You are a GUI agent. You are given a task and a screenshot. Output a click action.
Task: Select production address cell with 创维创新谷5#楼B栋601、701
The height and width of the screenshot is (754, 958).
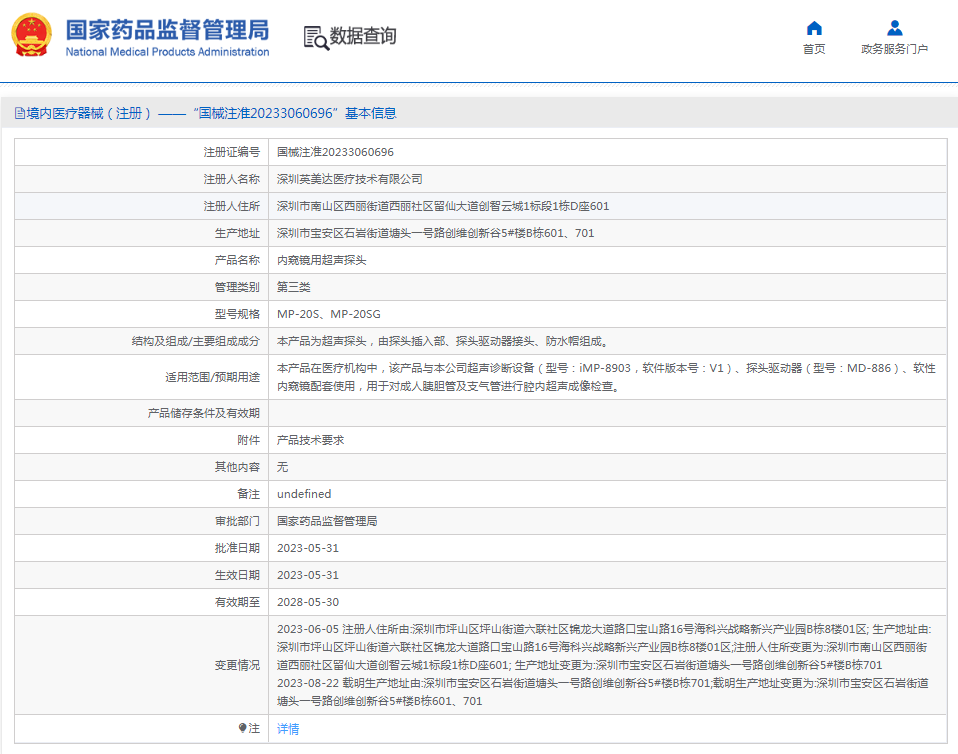[436, 233]
